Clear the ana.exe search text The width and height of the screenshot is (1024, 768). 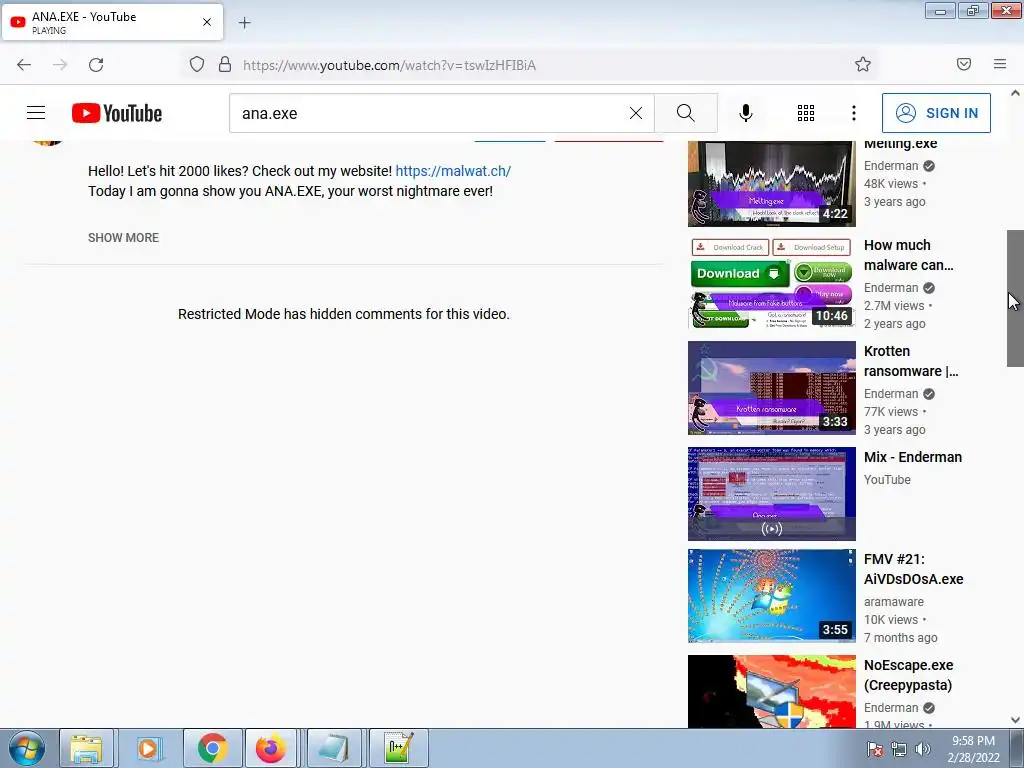[635, 113]
